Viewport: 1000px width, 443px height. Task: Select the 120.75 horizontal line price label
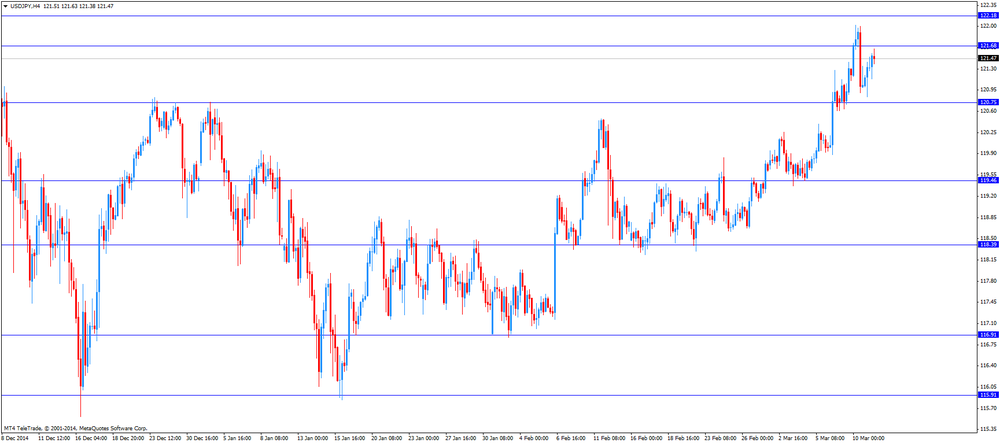[988, 102]
